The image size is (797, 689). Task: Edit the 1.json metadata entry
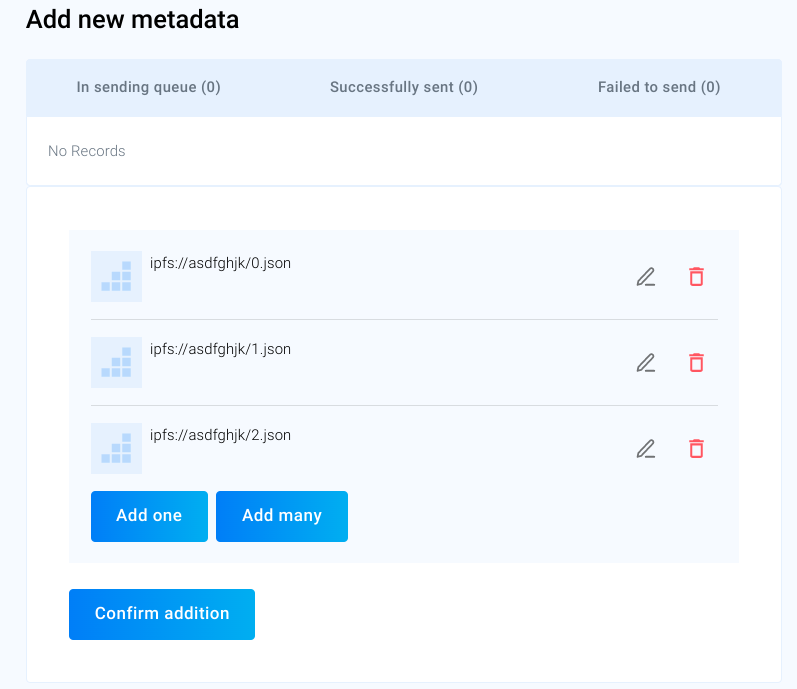tap(646, 363)
